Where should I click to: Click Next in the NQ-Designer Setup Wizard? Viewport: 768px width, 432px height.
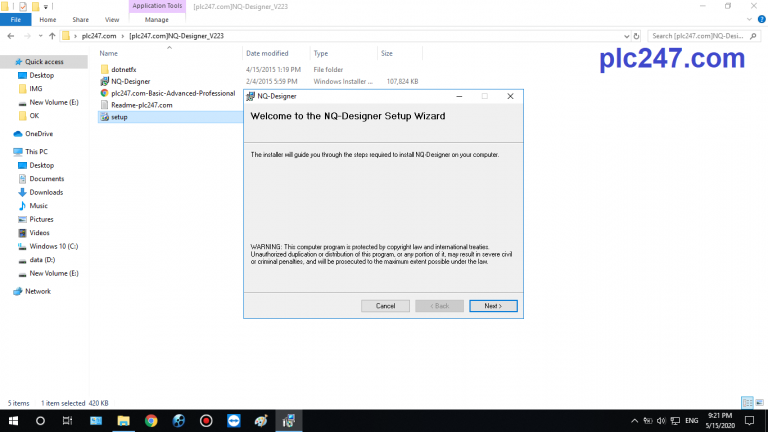point(492,306)
